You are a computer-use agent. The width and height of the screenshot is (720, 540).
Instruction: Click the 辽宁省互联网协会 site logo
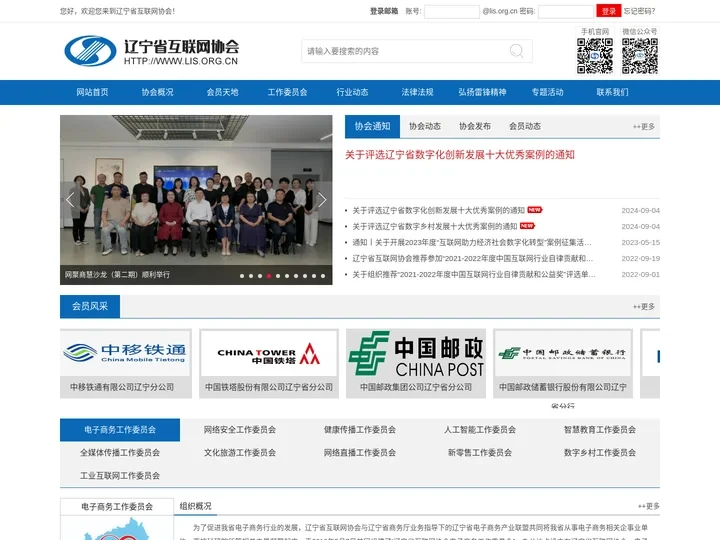pos(152,51)
